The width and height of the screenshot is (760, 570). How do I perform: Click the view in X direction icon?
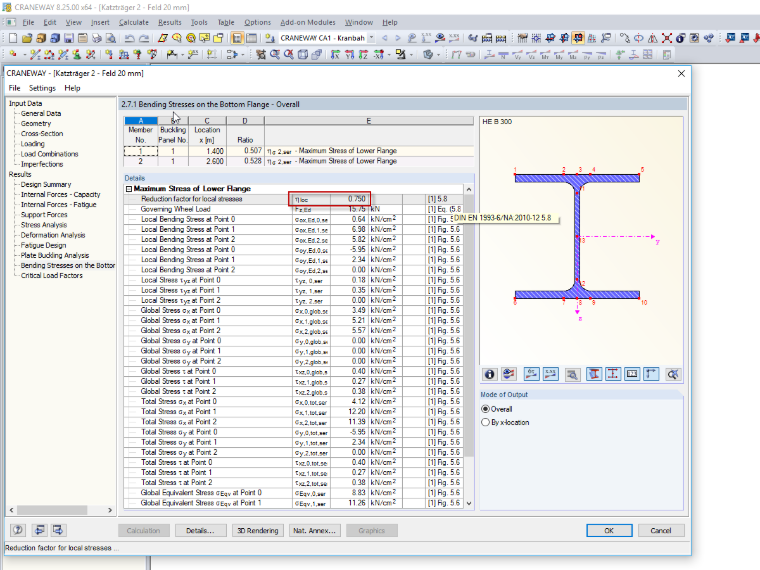pyautogui.click(x=335, y=54)
